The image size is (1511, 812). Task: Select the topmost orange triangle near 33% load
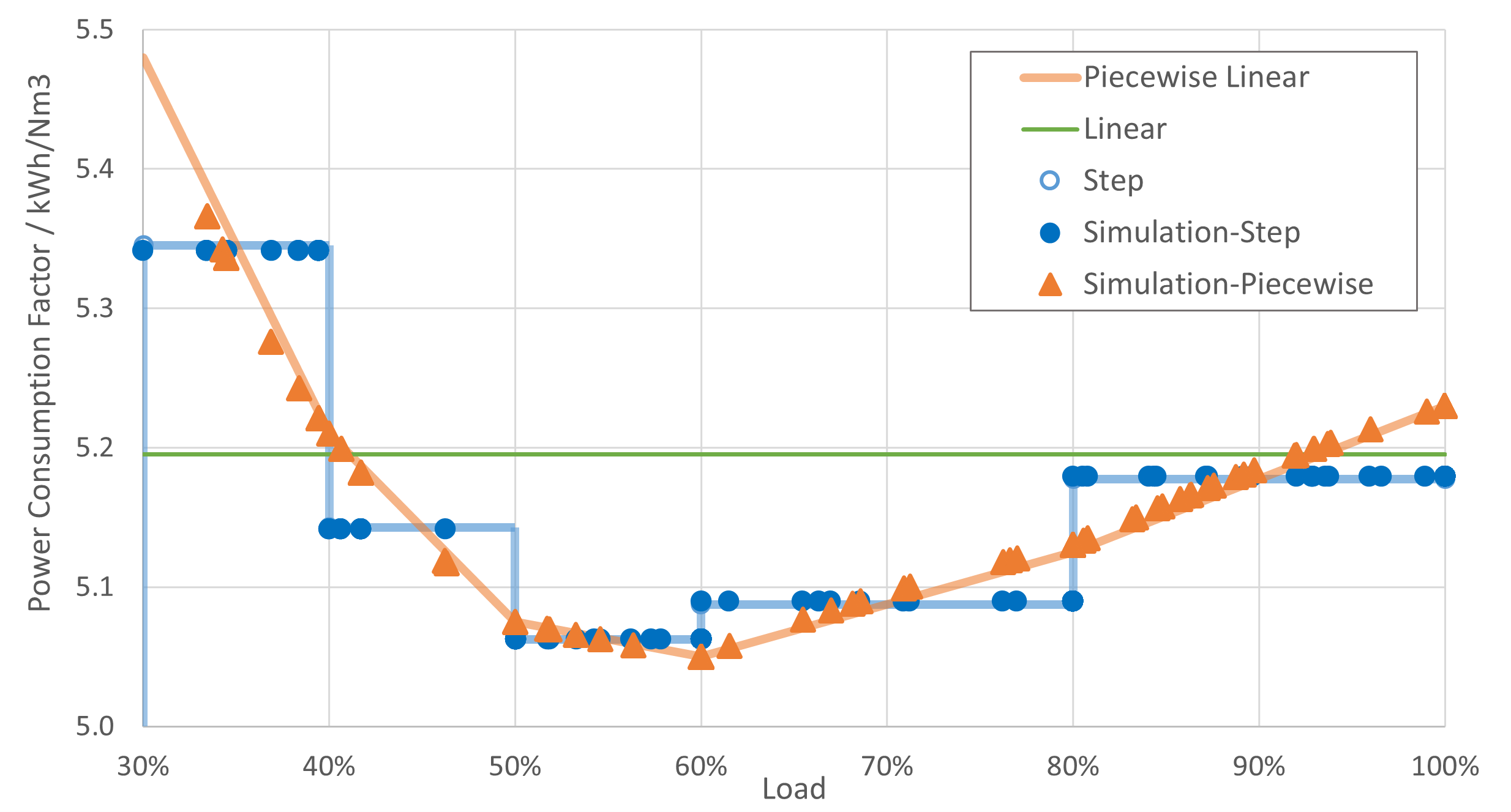[207, 218]
